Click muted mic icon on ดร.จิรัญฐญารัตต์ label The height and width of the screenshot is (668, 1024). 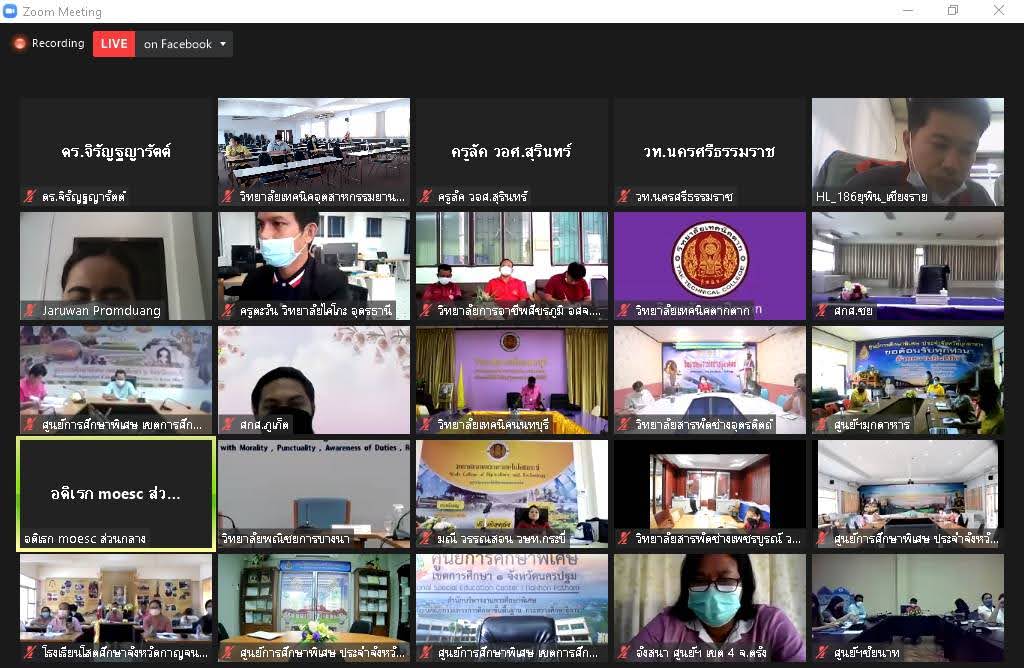30,197
